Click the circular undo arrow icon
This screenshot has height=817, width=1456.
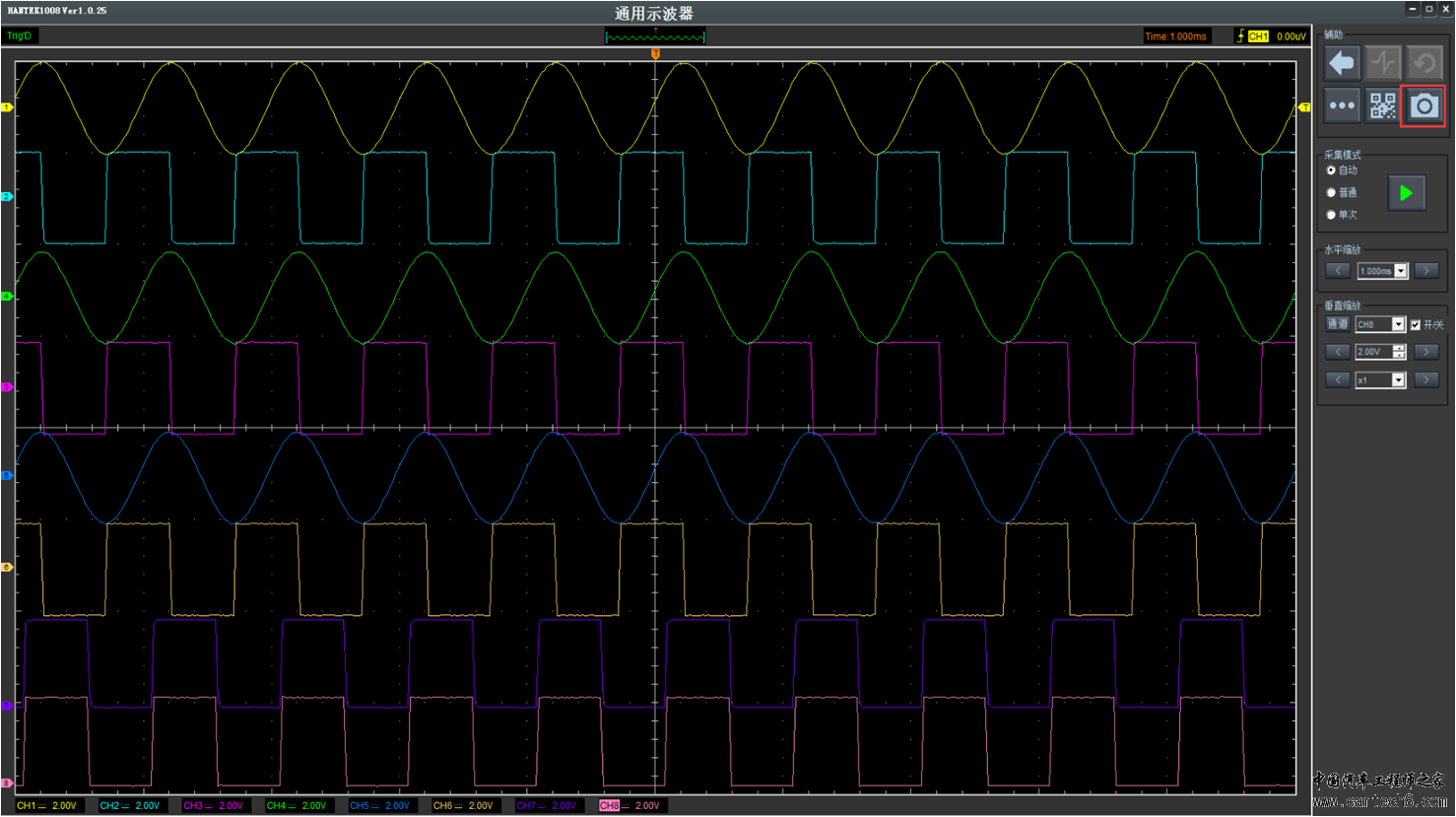pyautogui.click(x=1424, y=63)
